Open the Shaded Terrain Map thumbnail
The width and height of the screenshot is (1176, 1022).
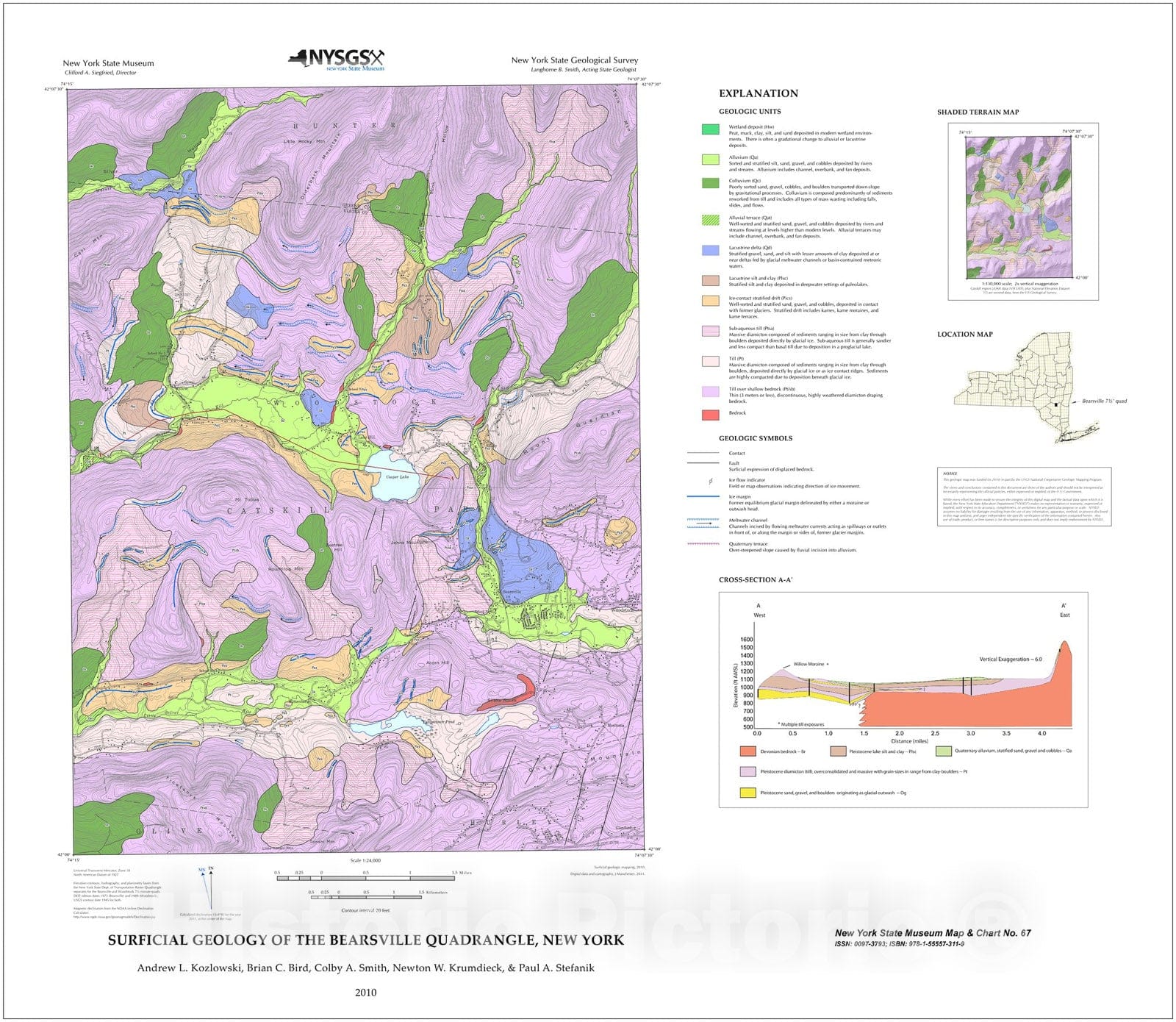point(1019,207)
